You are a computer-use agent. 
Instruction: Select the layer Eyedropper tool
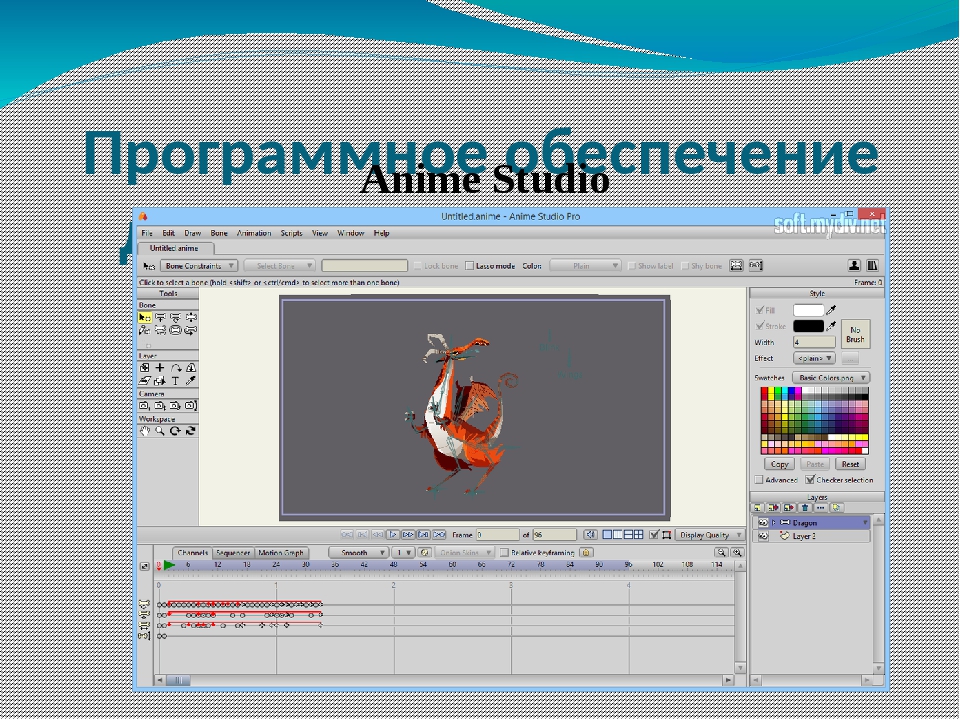point(191,381)
